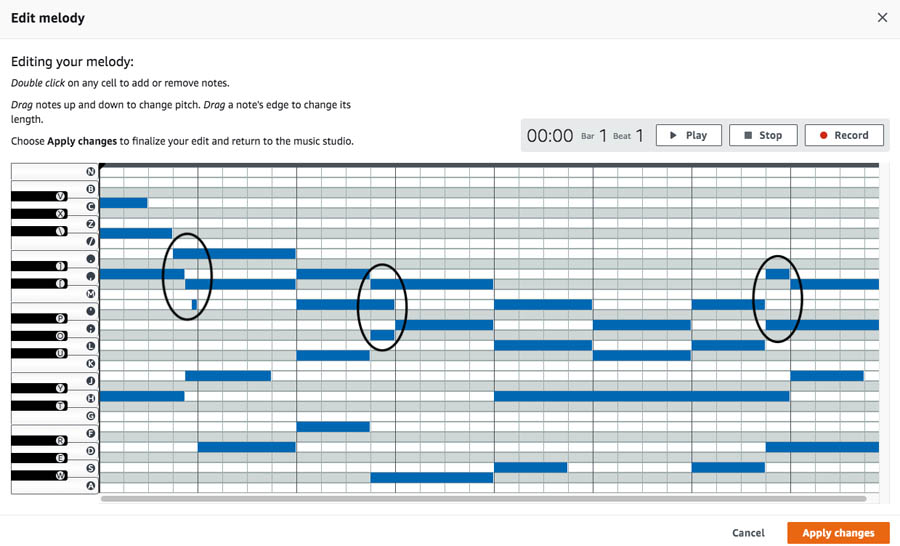Click the horizontal scrollbar under the note grid
900x546 pixels.
483,499
